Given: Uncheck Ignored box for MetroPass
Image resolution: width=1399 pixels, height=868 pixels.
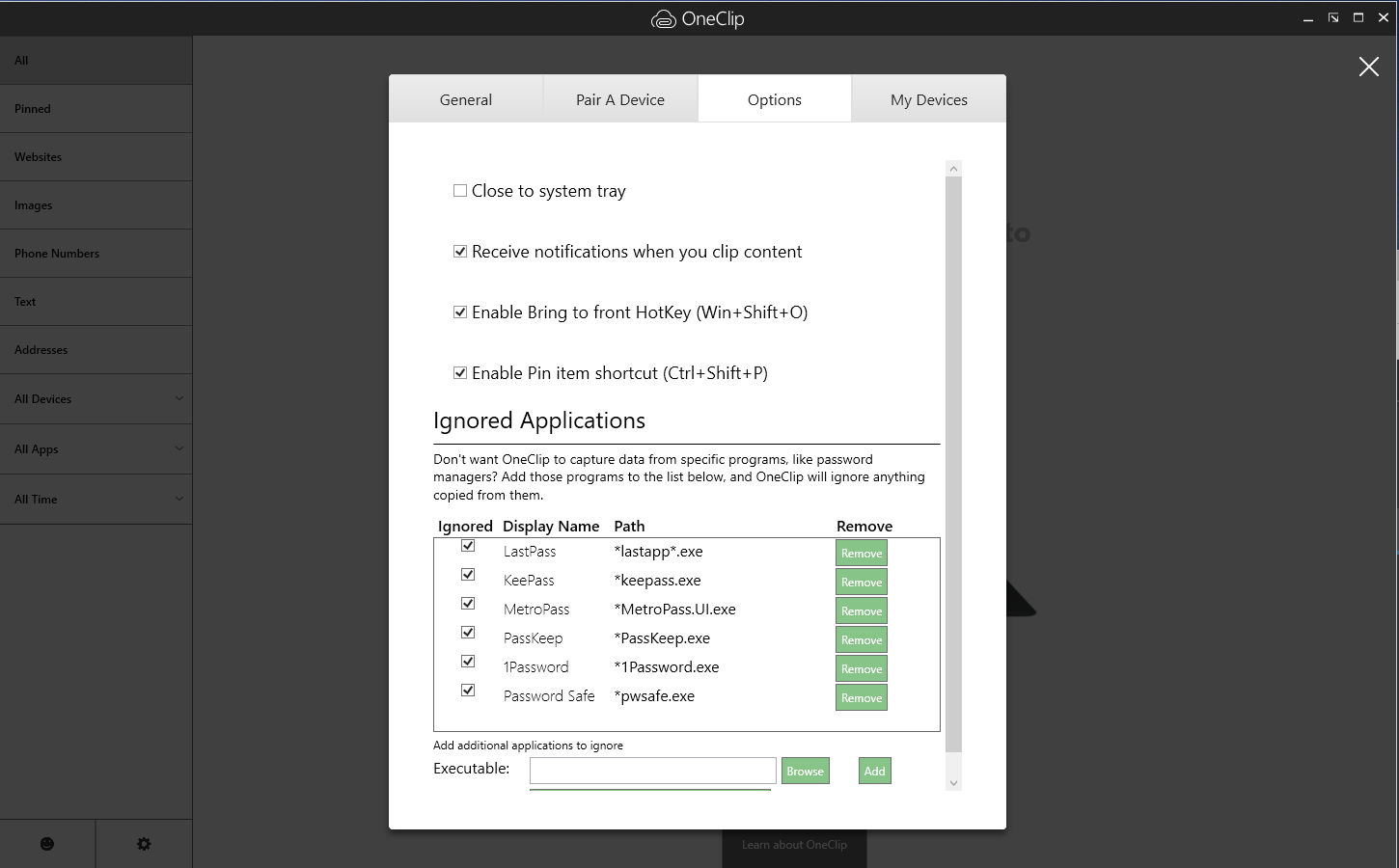Looking at the screenshot, I should coord(468,604).
